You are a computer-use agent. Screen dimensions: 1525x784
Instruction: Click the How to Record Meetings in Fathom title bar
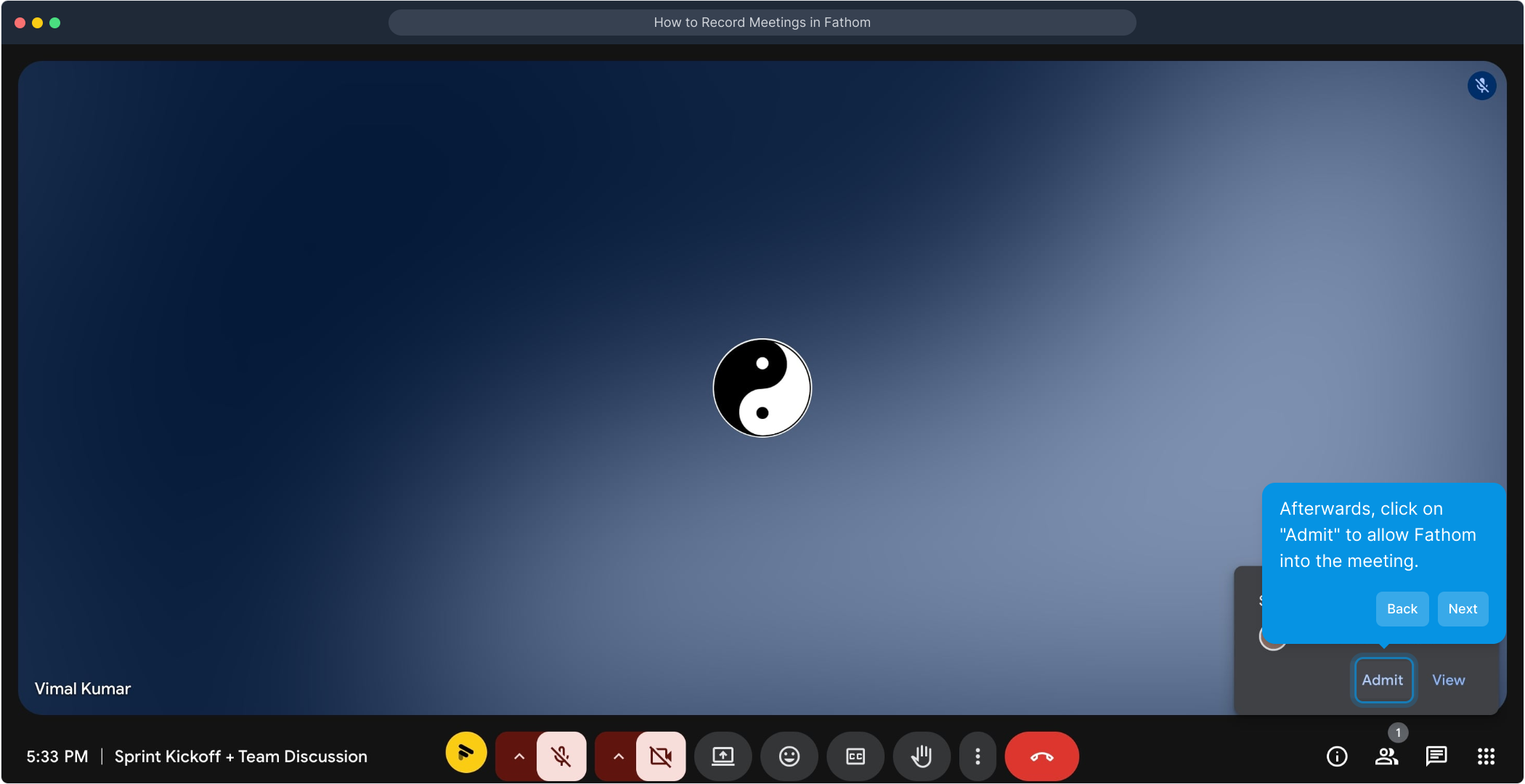click(762, 23)
